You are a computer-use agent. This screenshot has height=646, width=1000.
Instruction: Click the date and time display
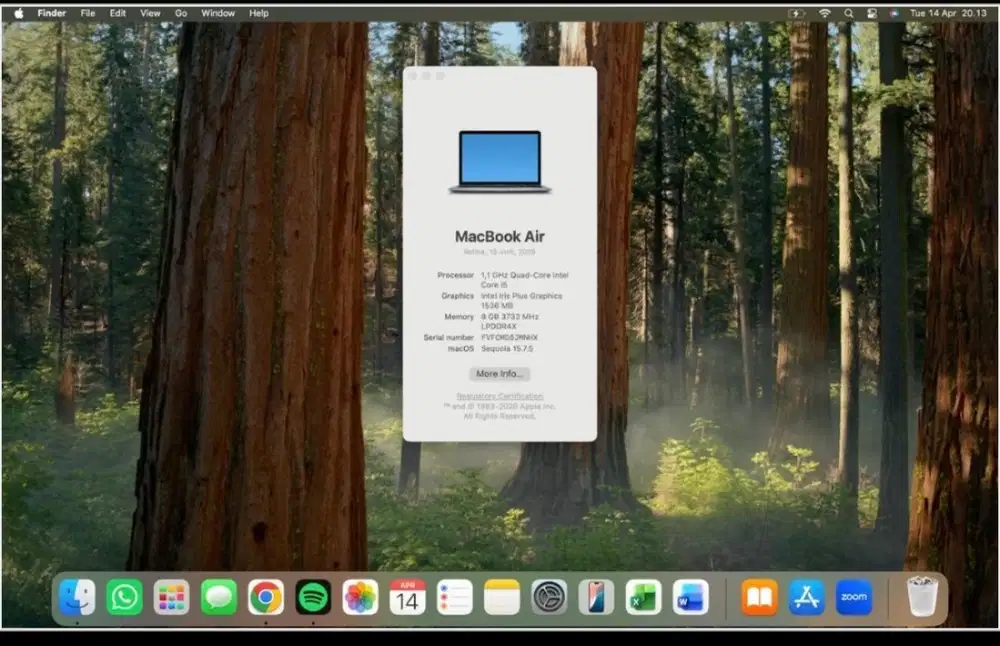click(x=948, y=13)
